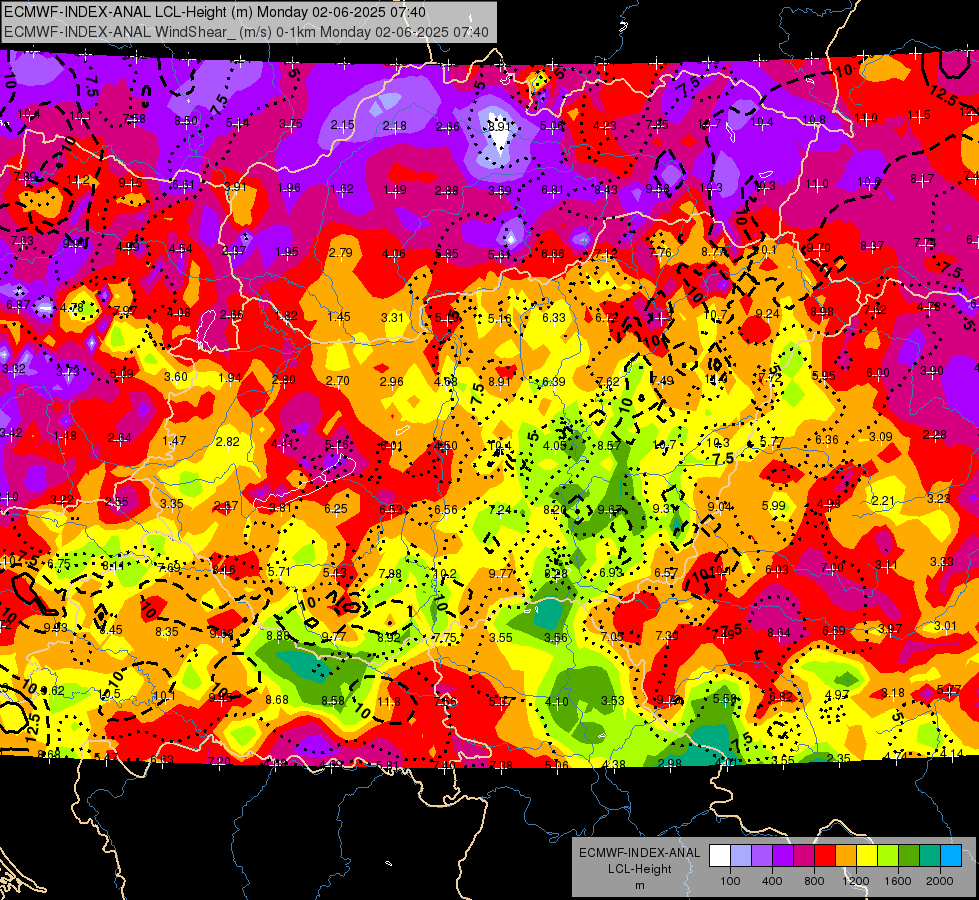Click wind shear value '2.88'

pyautogui.click(x=447, y=190)
